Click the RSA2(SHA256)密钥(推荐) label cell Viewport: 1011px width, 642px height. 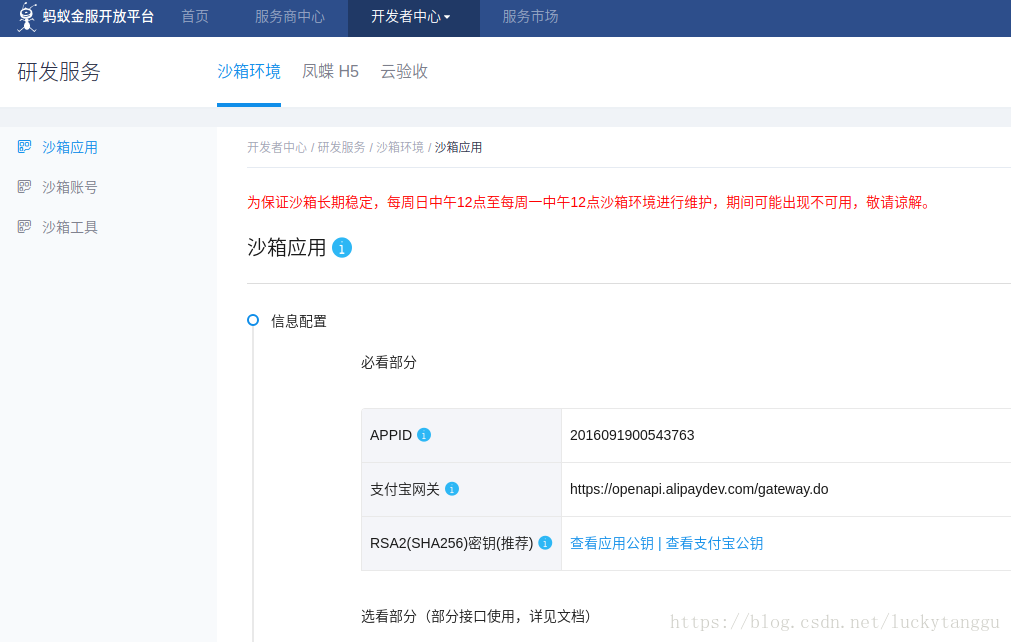tap(462, 543)
